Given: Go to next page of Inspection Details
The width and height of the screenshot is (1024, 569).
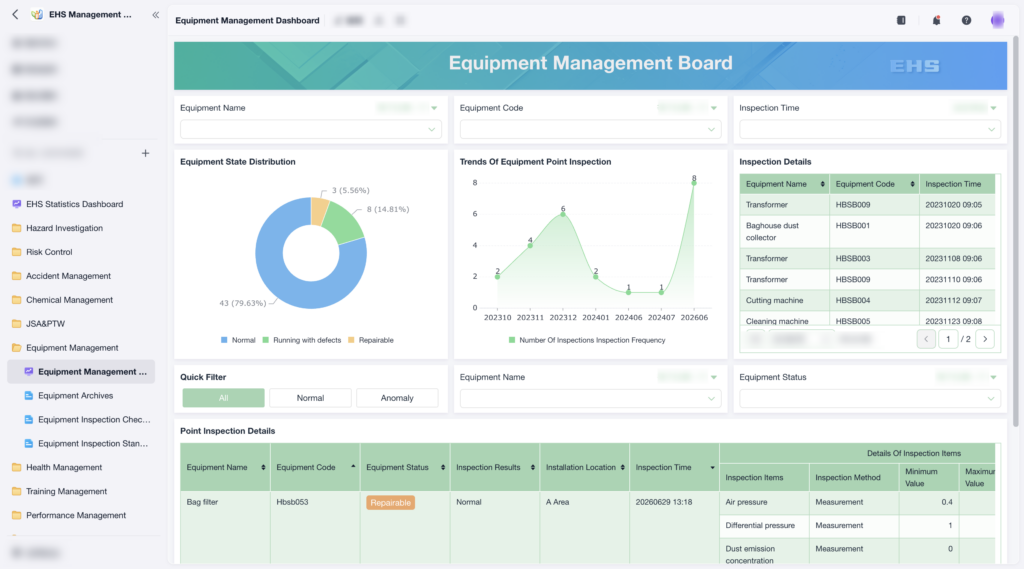Looking at the screenshot, I should tap(985, 339).
